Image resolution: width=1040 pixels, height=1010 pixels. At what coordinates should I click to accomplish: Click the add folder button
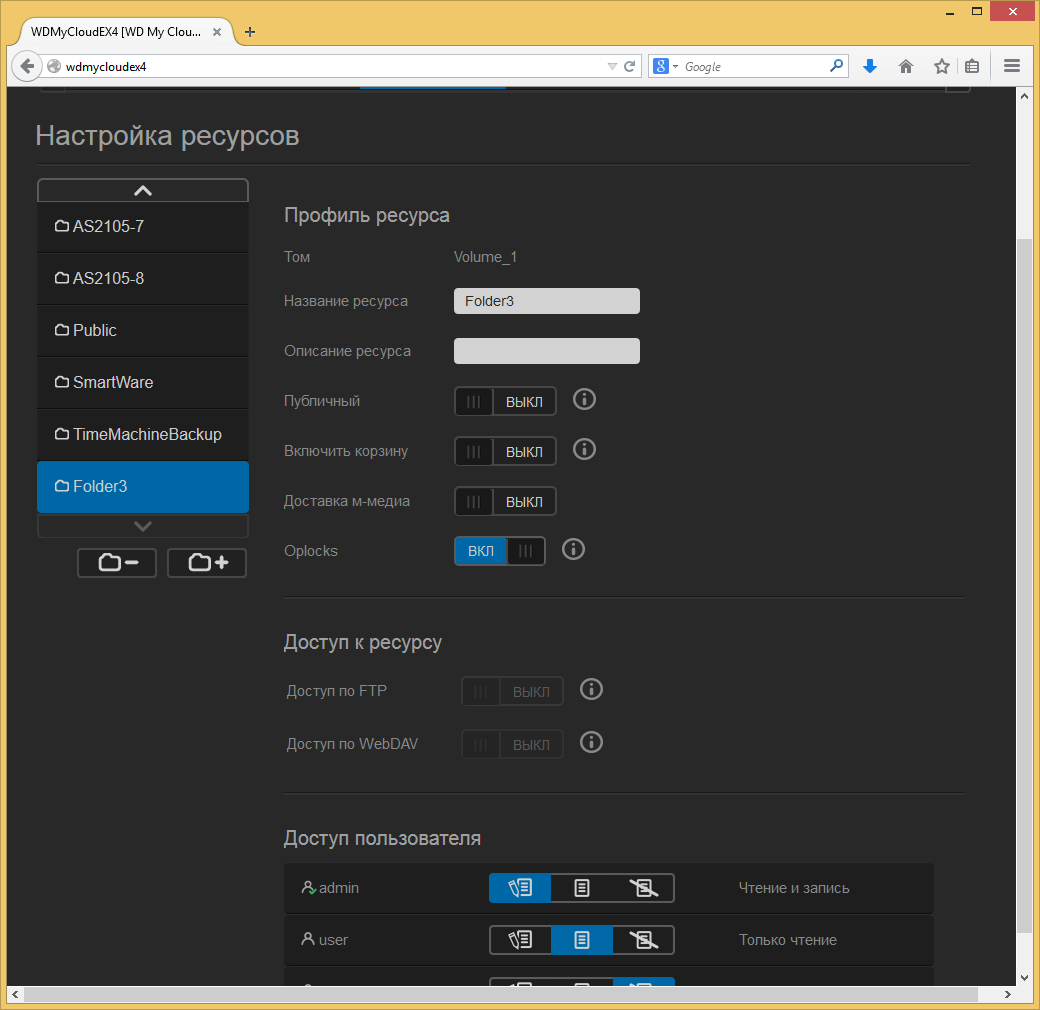[x=207, y=562]
